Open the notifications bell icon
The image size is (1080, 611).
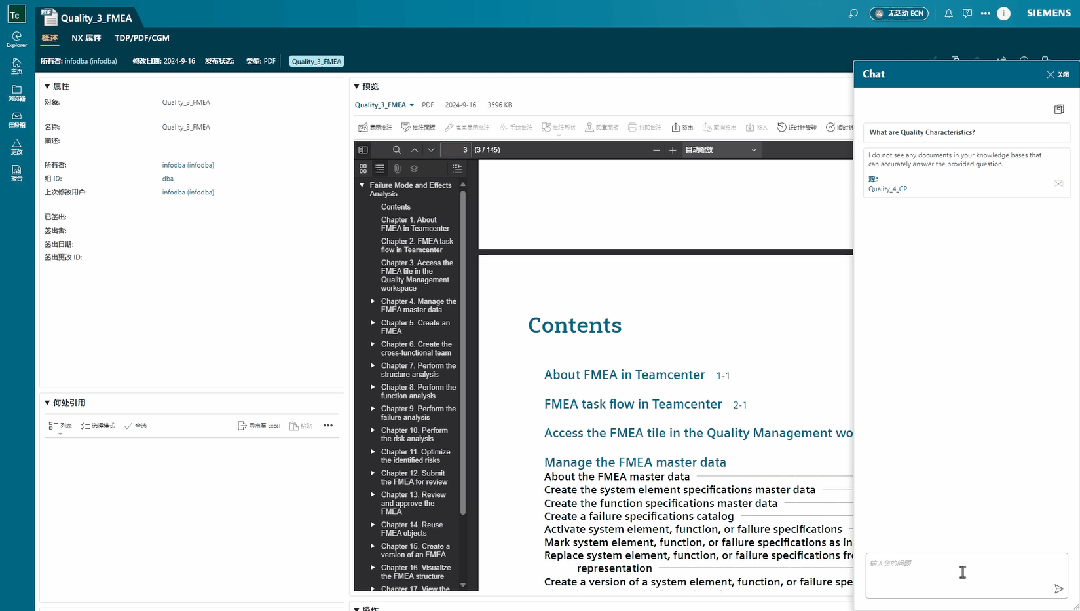[948, 13]
